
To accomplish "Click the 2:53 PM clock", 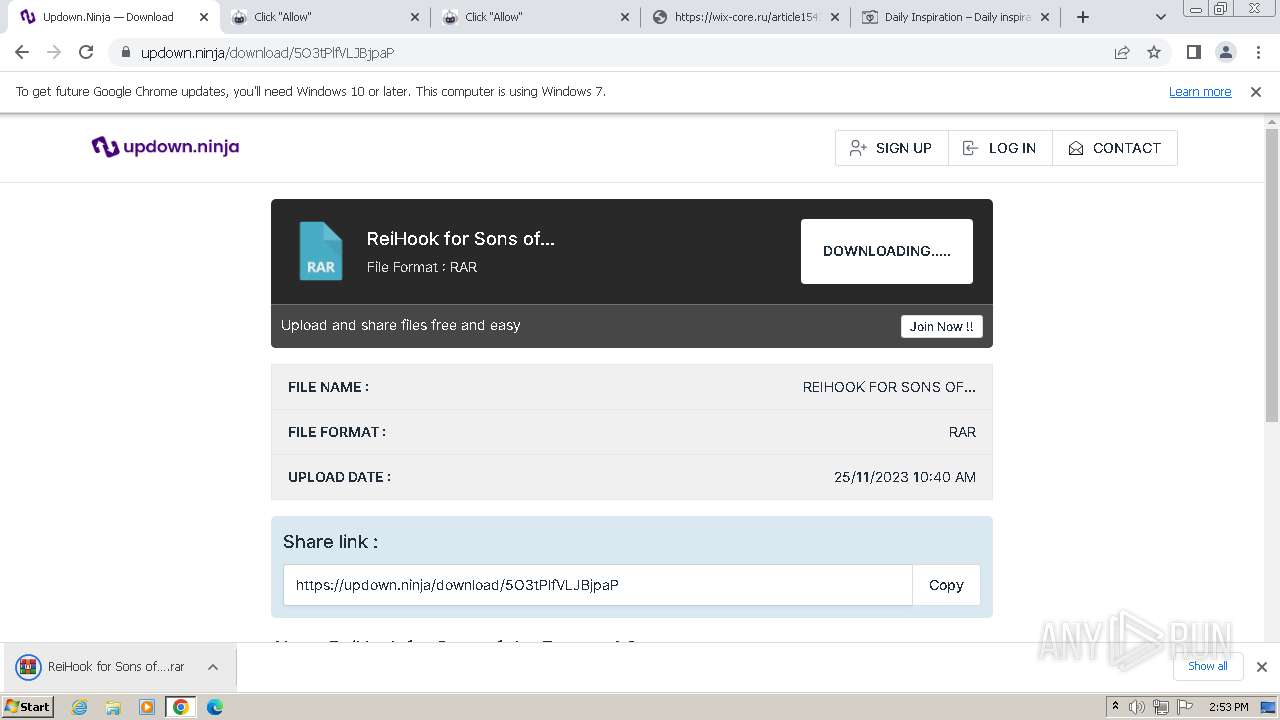I will [x=1228, y=707].
